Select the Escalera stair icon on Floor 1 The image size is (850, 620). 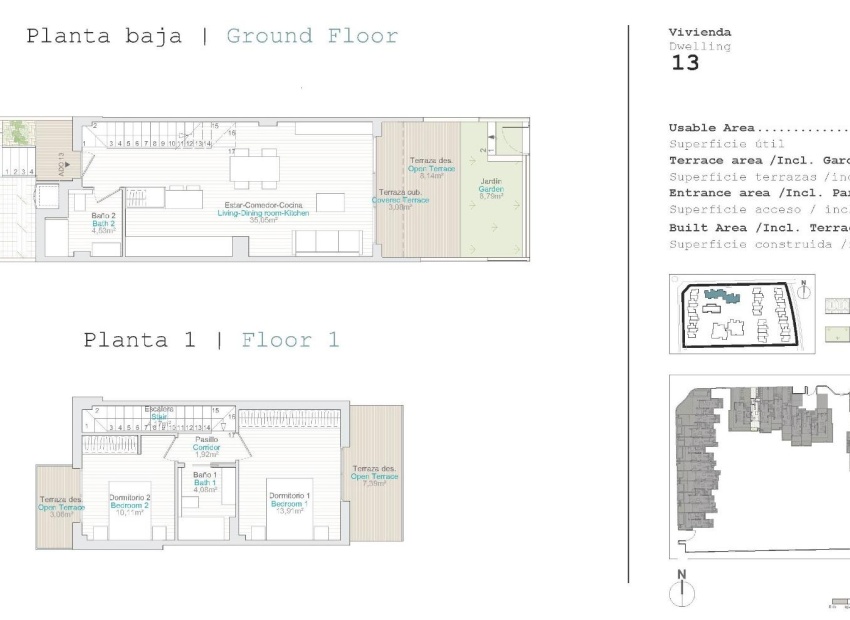click(x=160, y=410)
